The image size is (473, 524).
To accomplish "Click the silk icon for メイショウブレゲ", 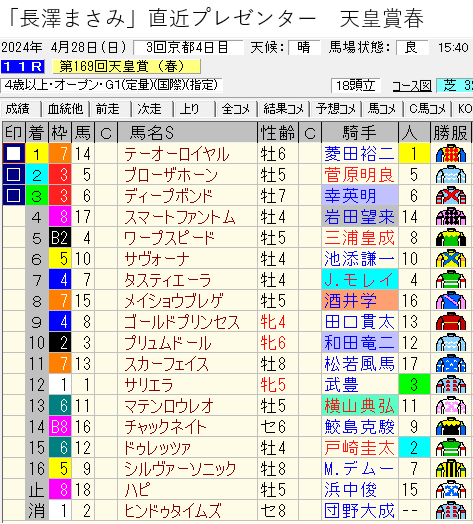I will point(451,301).
